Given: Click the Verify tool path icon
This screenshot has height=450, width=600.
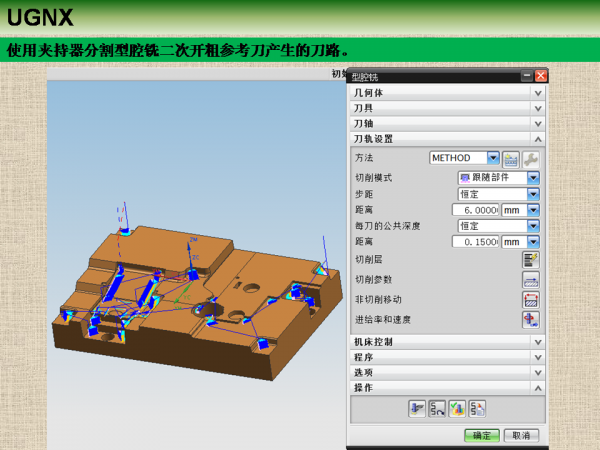Looking at the screenshot, I should 457,409.
